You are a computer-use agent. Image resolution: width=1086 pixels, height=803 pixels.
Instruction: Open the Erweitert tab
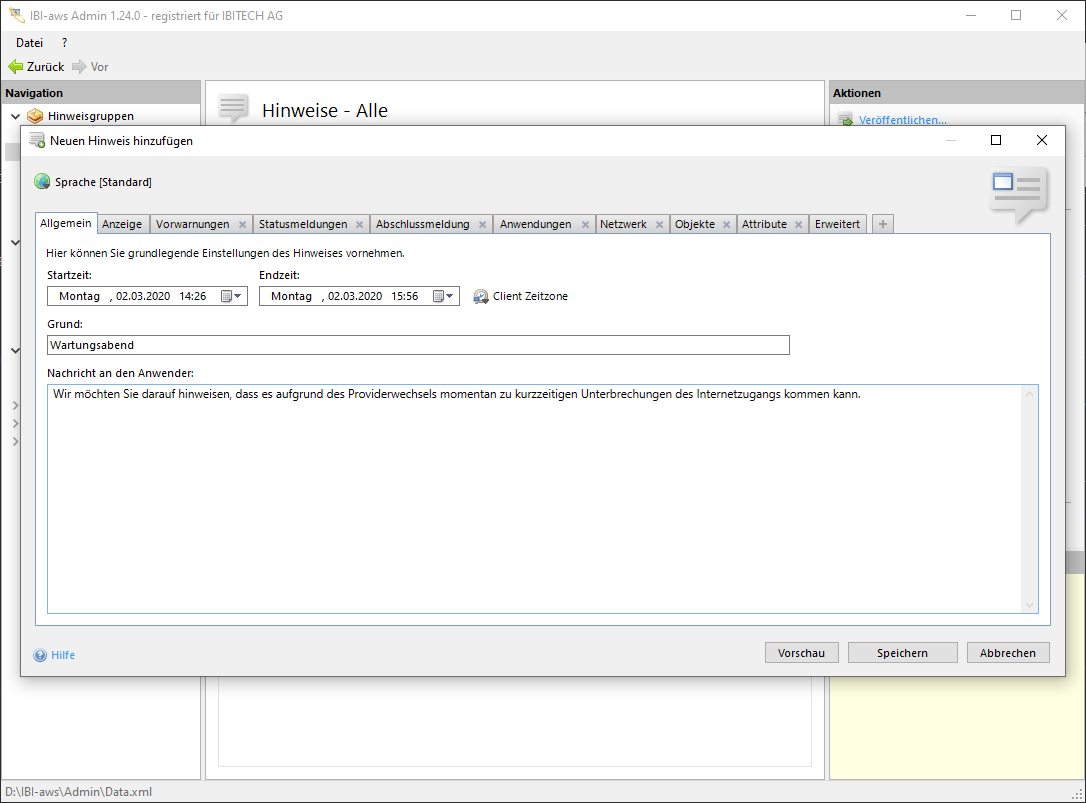point(837,224)
